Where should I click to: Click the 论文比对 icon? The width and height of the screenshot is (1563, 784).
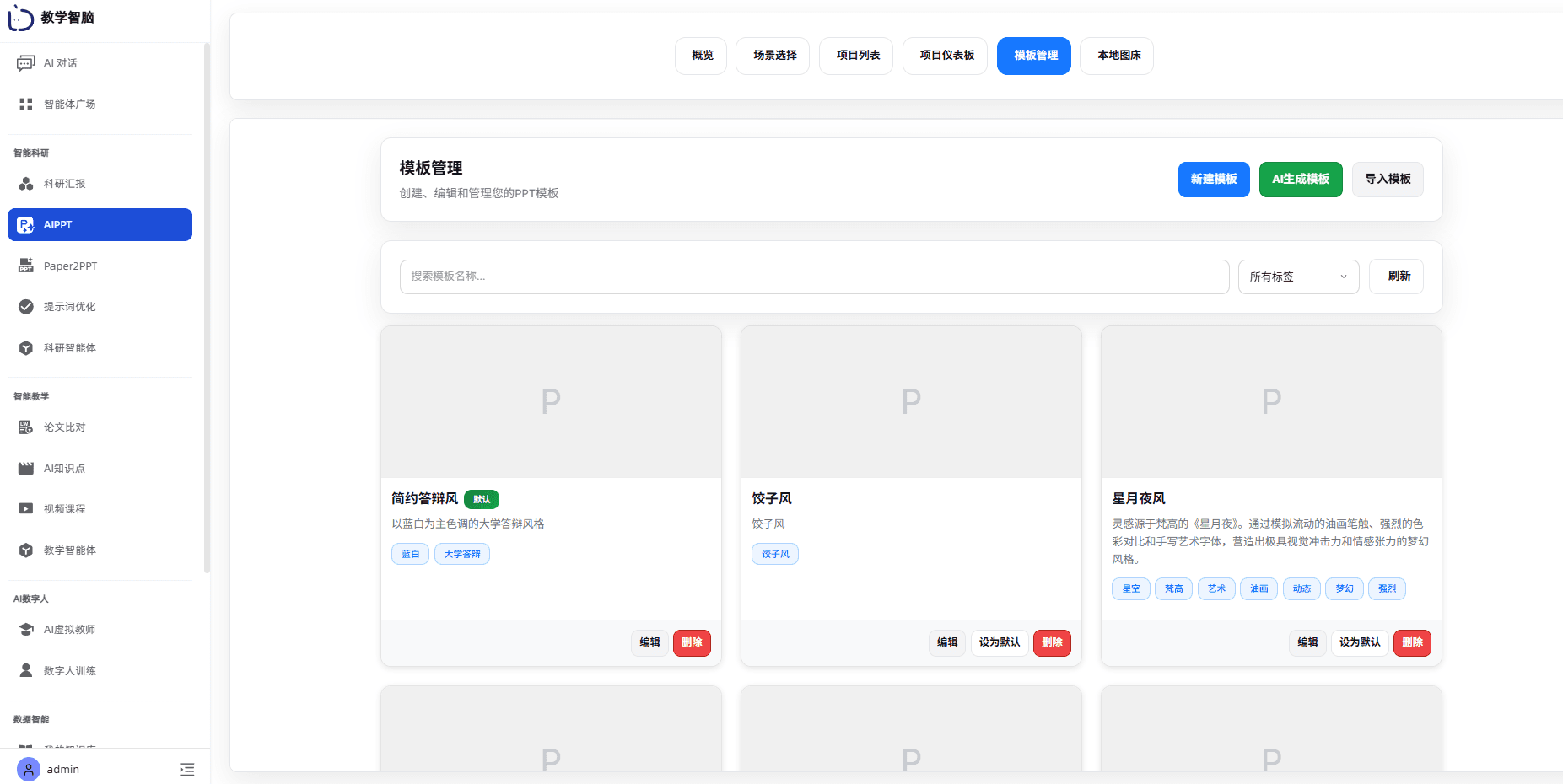(x=26, y=427)
